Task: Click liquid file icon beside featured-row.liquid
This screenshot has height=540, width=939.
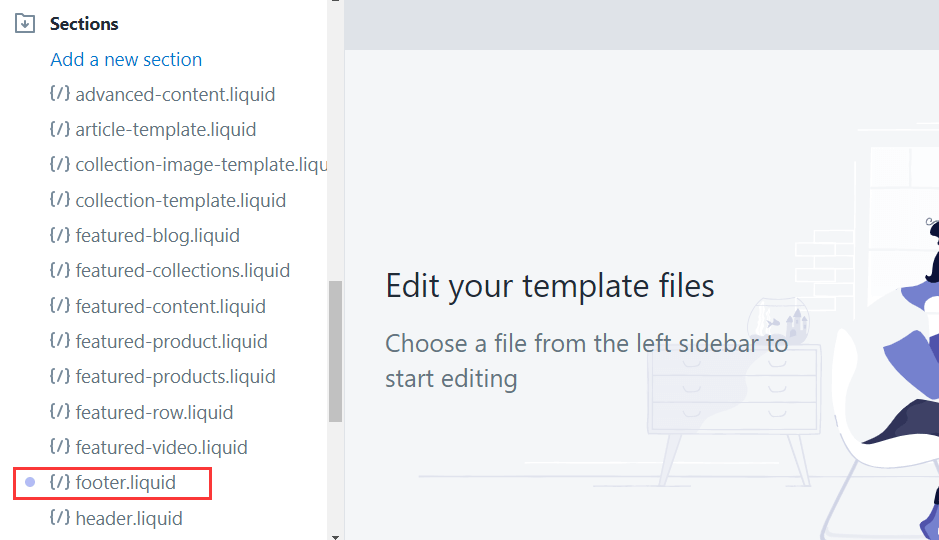Action: click(x=60, y=411)
